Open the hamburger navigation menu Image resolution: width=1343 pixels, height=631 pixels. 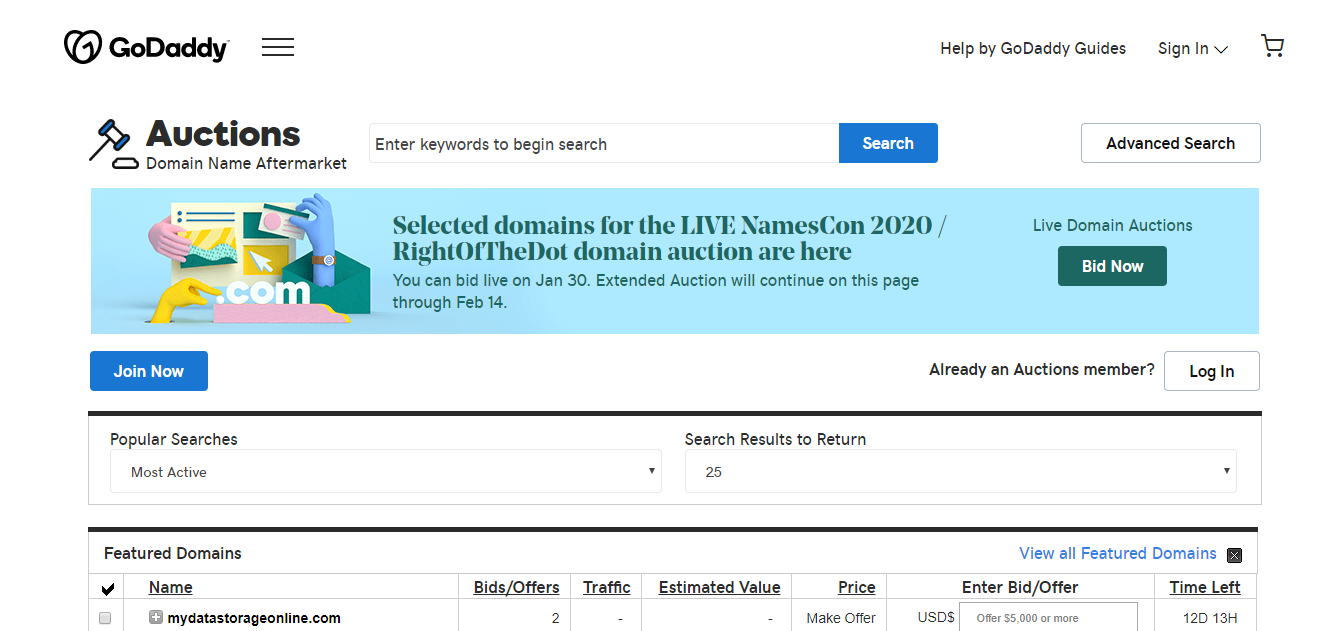pyautogui.click(x=278, y=47)
